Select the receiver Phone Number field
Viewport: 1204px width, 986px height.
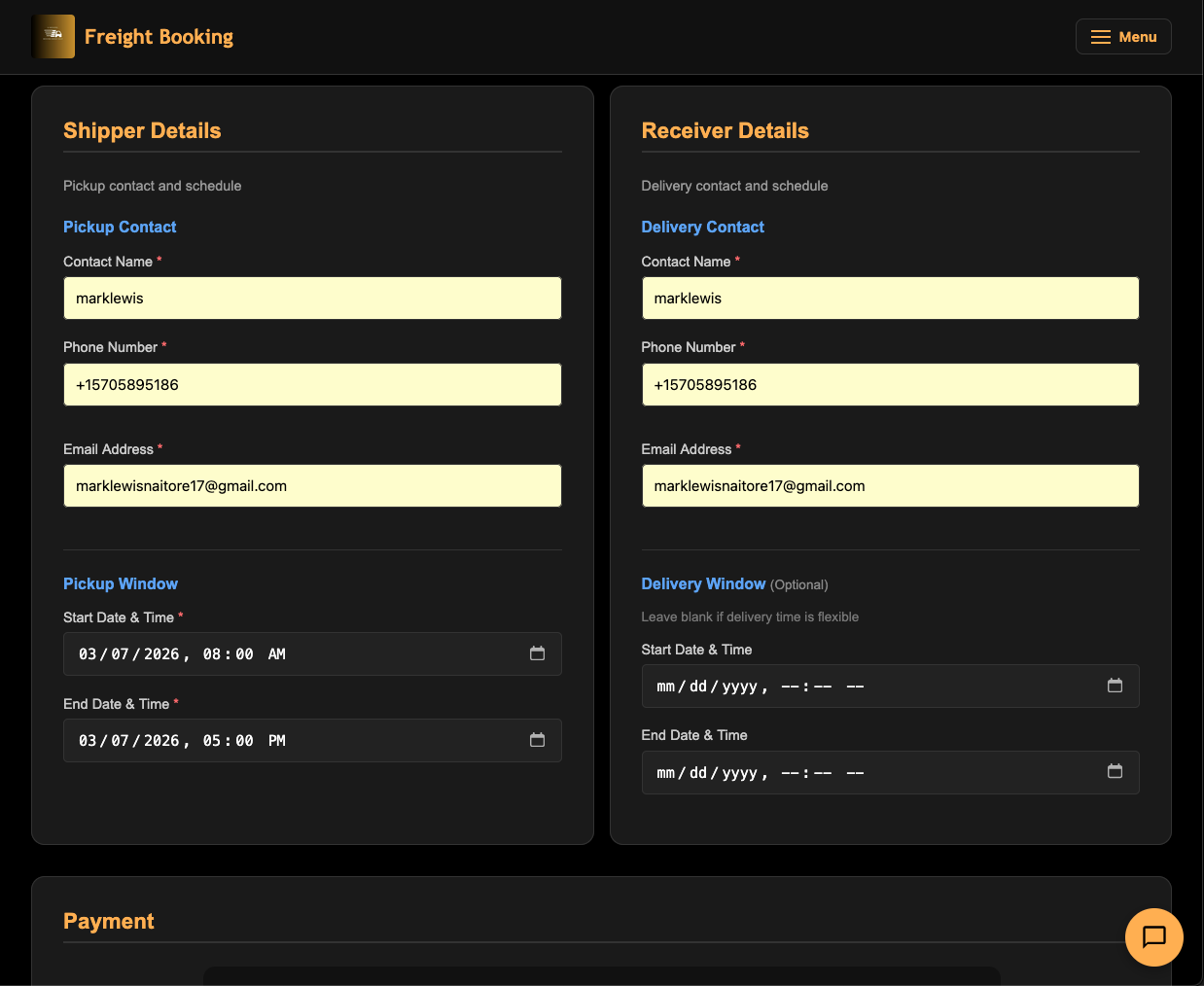tap(890, 384)
